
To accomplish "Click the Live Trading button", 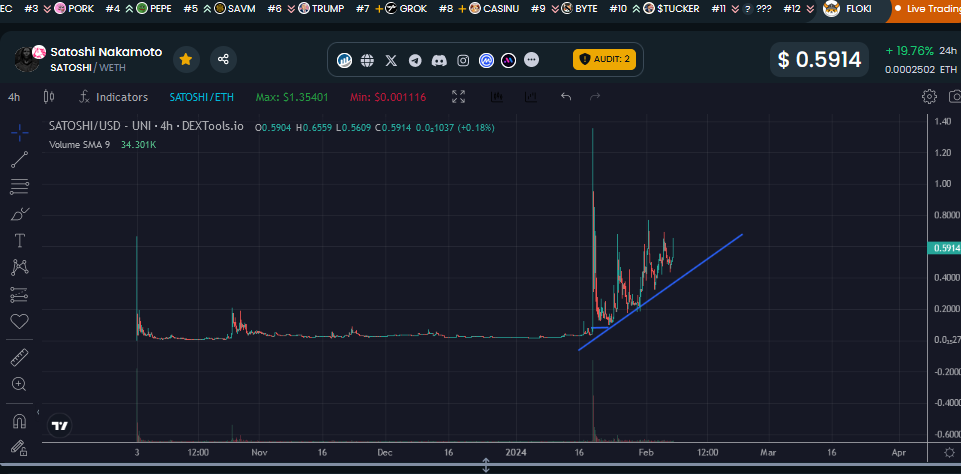I will click(x=925, y=9).
